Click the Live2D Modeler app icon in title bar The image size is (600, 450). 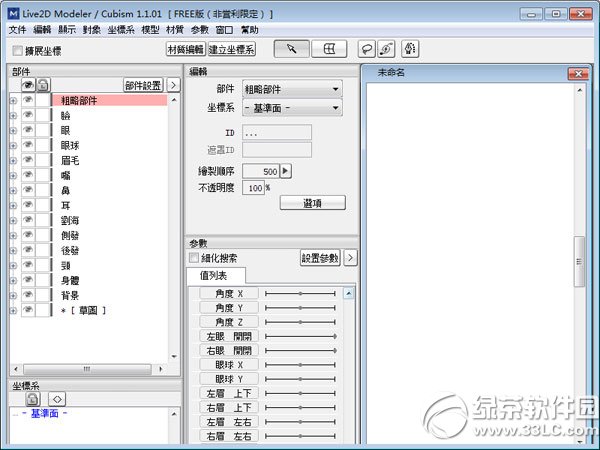coord(13,14)
